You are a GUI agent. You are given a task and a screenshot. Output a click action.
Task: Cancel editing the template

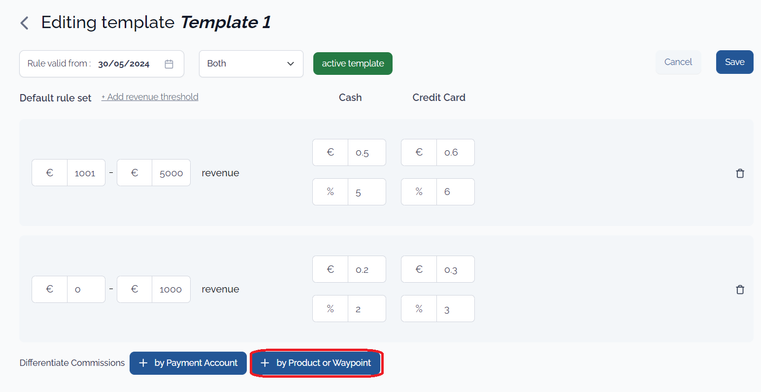(678, 62)
